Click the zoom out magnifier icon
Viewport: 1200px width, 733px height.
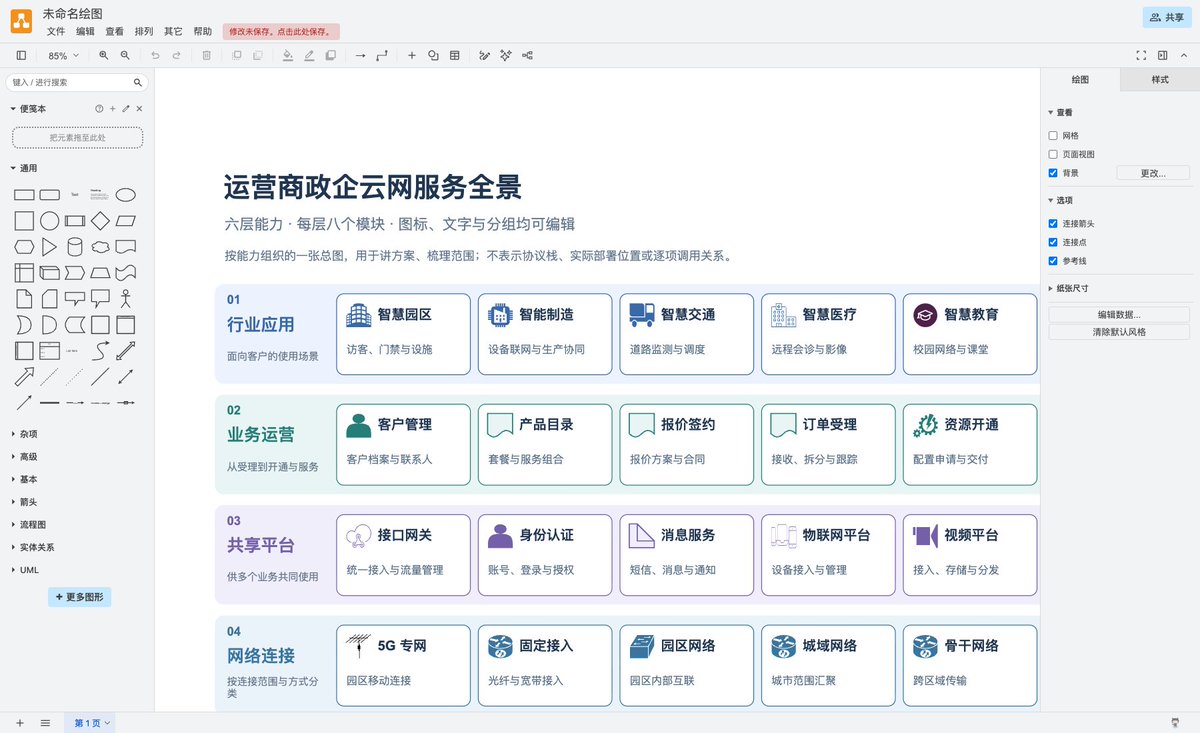(x=125, y=56)
